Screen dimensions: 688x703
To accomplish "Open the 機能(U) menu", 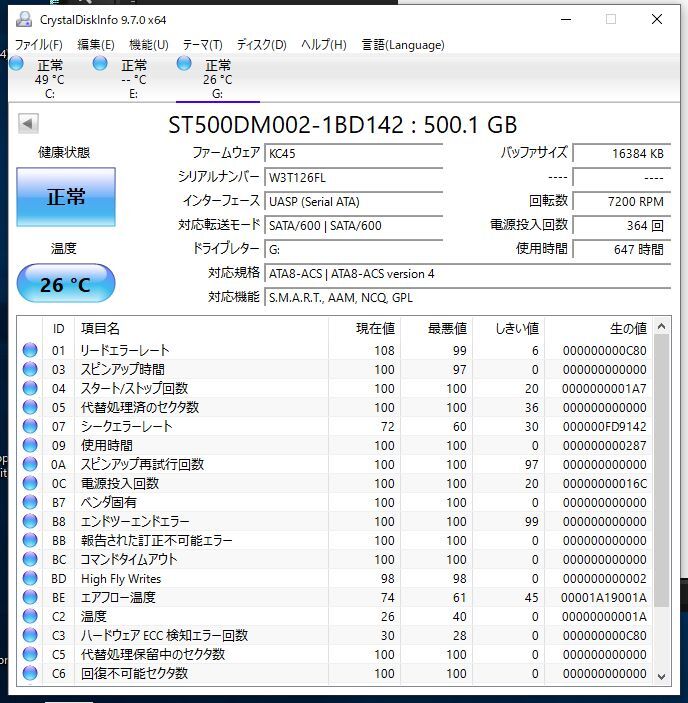I will (149, 45).
